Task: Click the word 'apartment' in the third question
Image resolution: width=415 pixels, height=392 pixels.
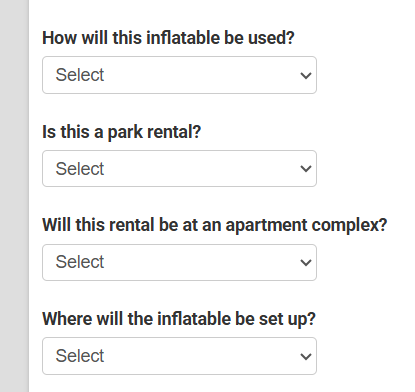Action: click(267, 226)
